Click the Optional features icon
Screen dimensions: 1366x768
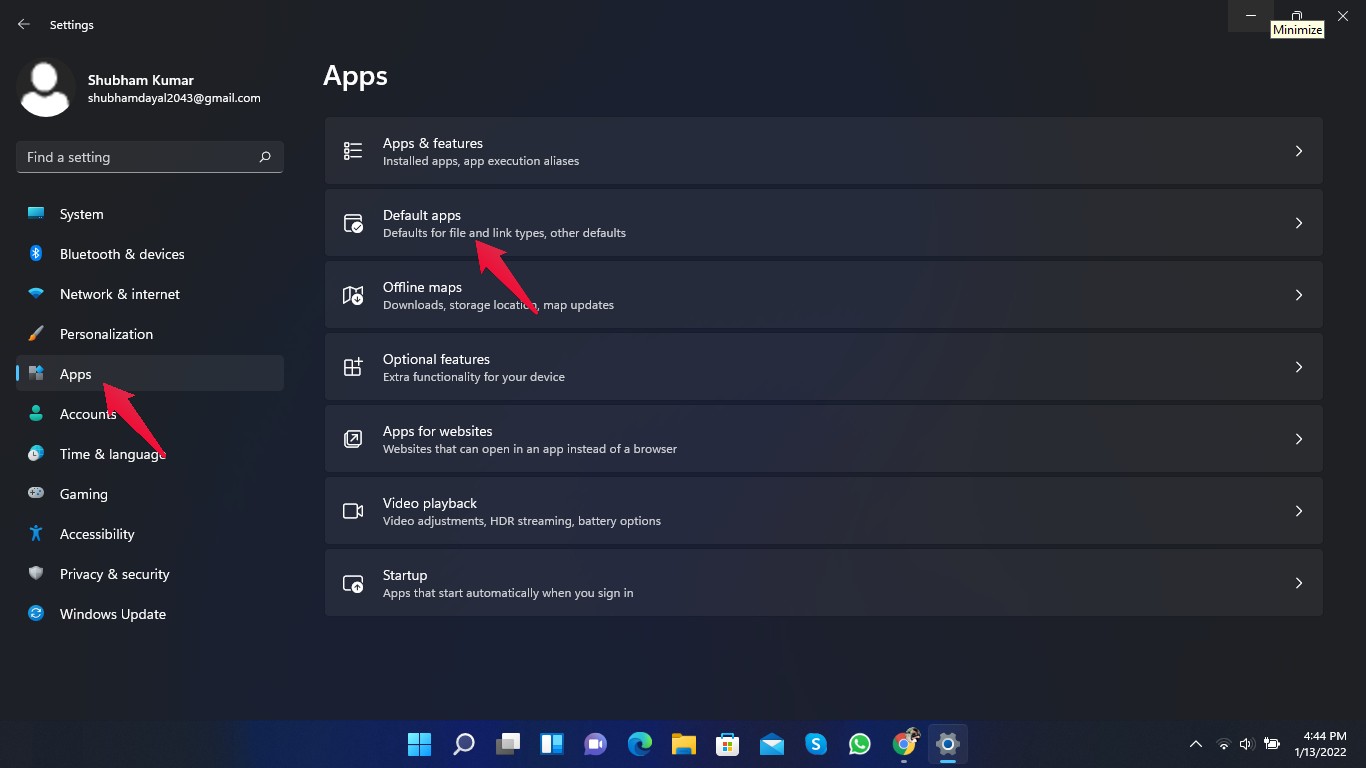pos(353,367)
